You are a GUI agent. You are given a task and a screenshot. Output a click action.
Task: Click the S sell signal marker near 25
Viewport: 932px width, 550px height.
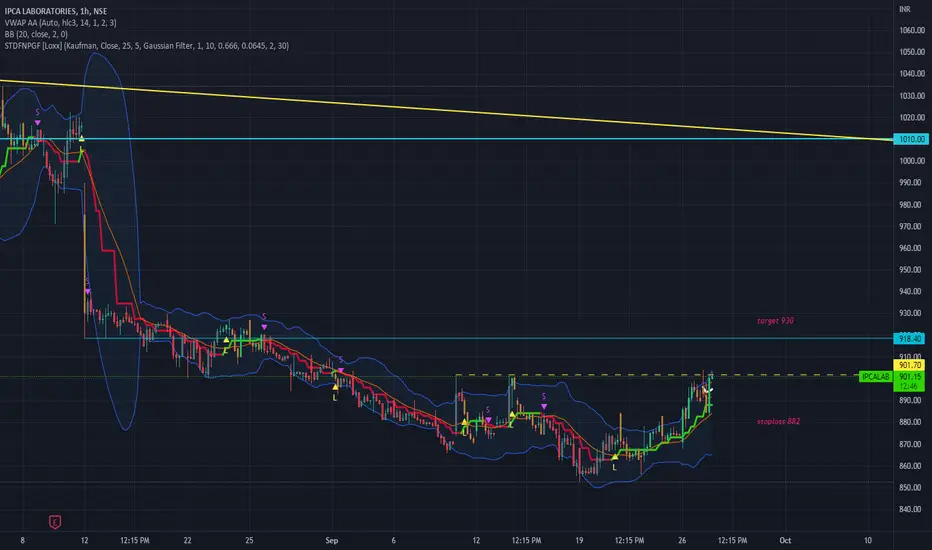[x=264, y=322]
